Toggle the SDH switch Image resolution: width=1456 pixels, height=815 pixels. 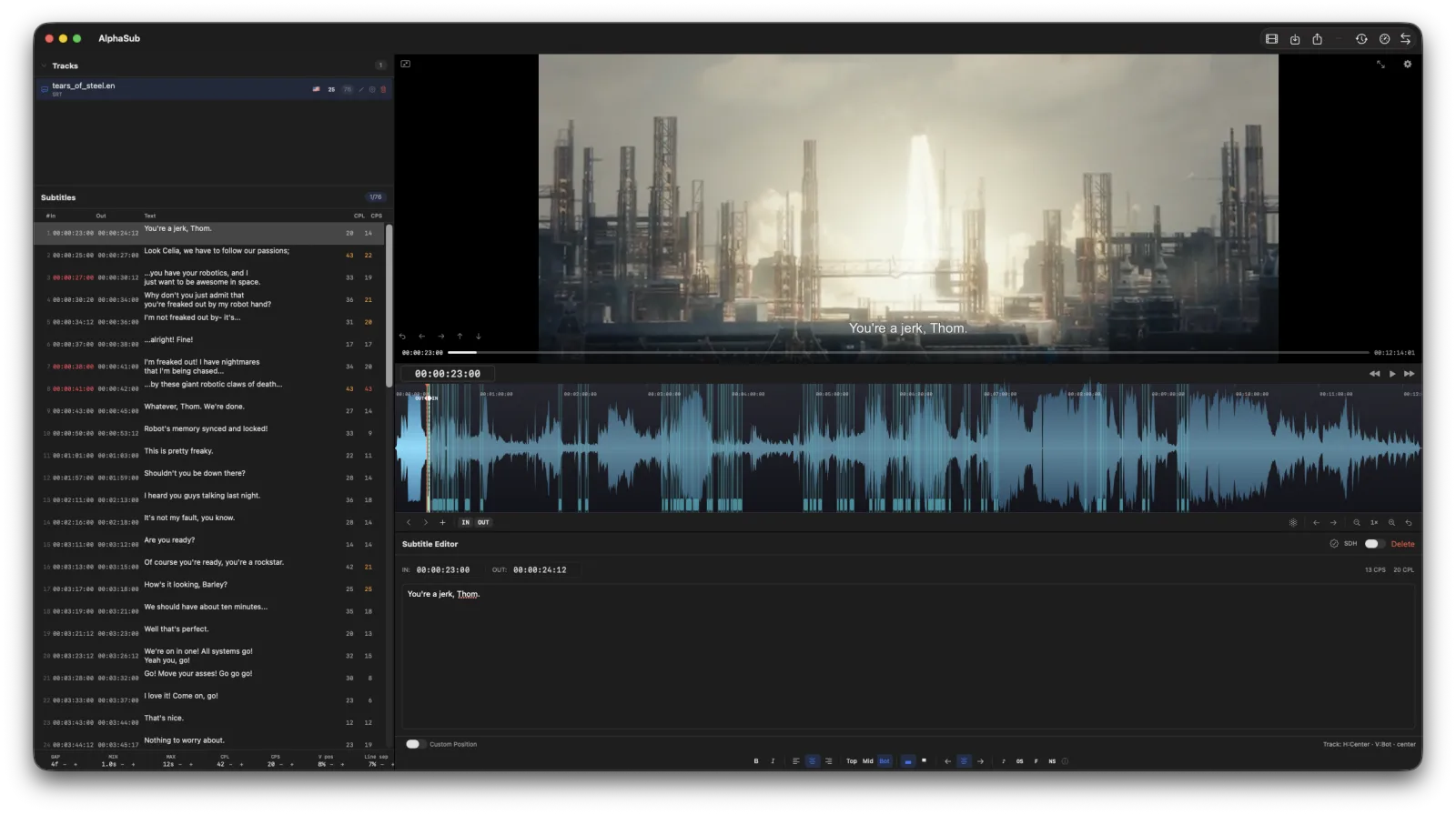pyautogui.click(x=1373, y=544)
